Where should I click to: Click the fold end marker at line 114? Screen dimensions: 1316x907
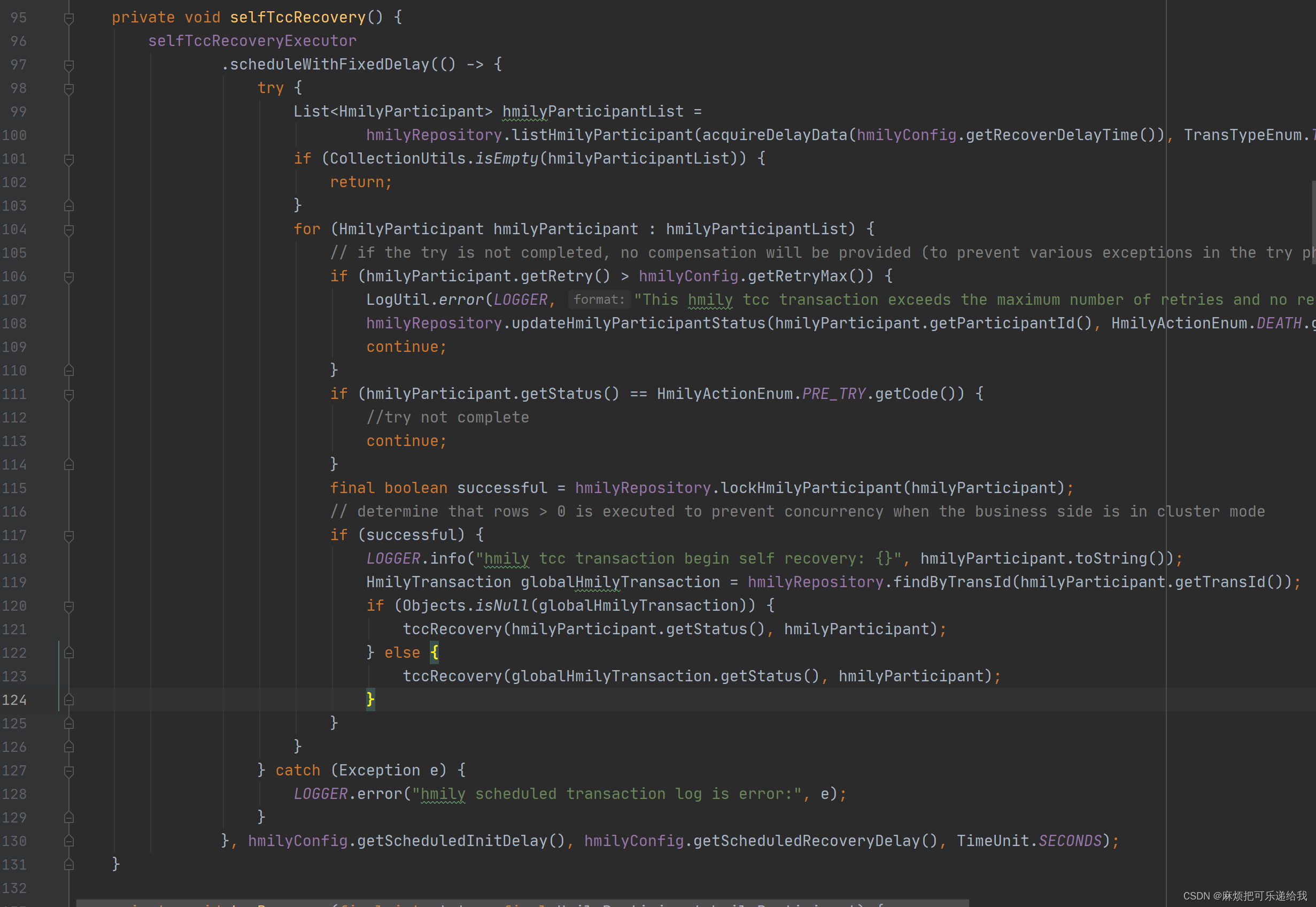pos(69,465)
